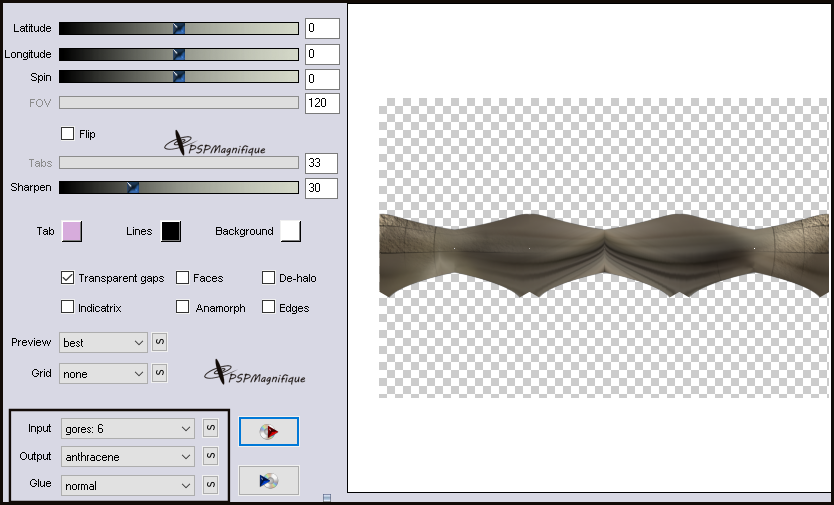Click the Longitude slider handle

click(x=179, y=54)
